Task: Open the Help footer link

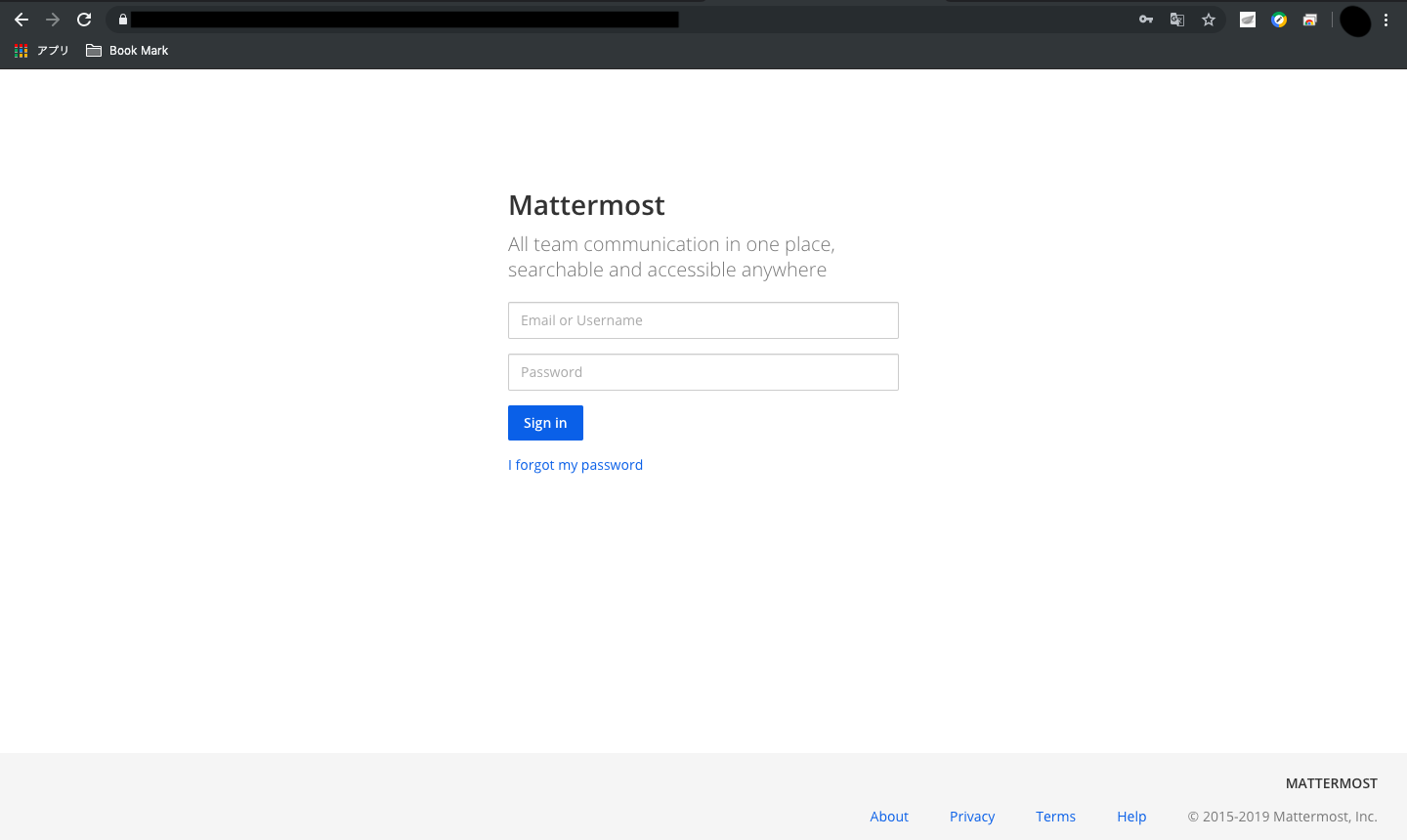Action: 1131,817
